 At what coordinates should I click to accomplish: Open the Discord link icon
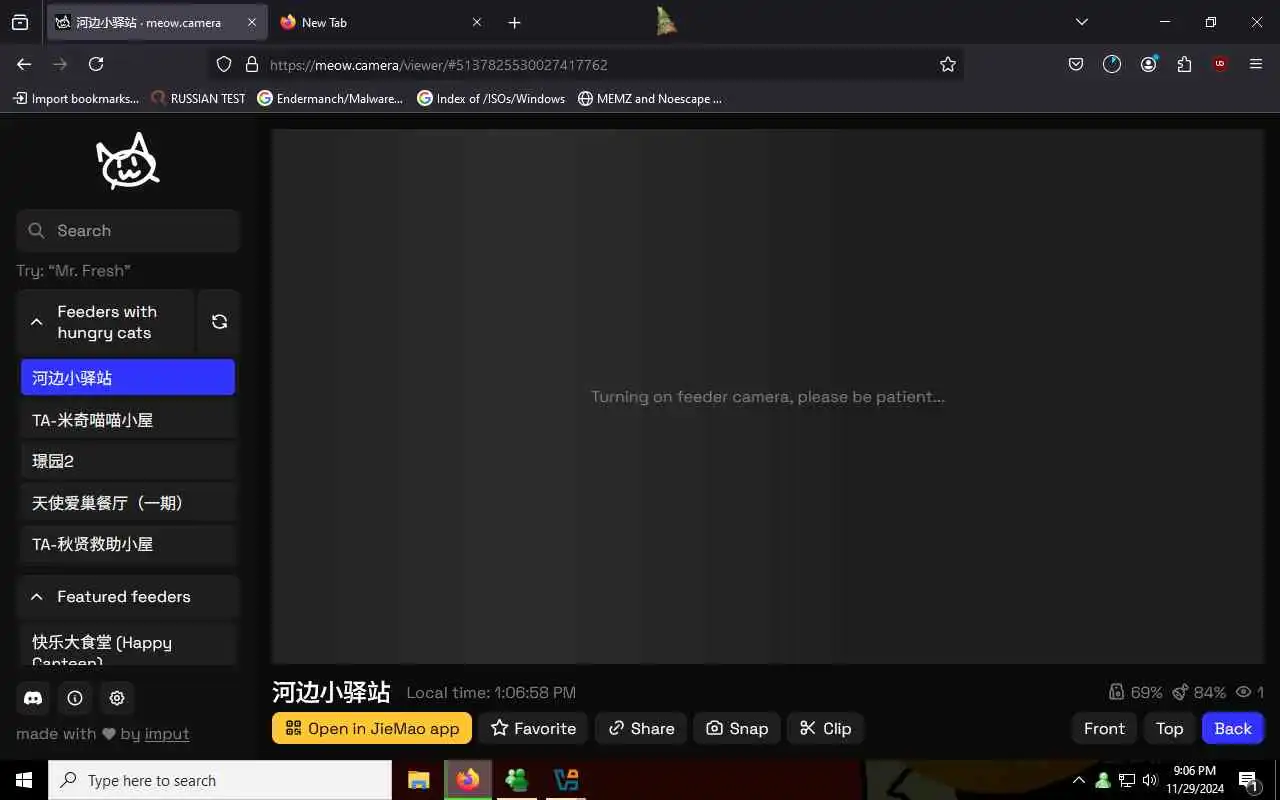tap(33, 698)
